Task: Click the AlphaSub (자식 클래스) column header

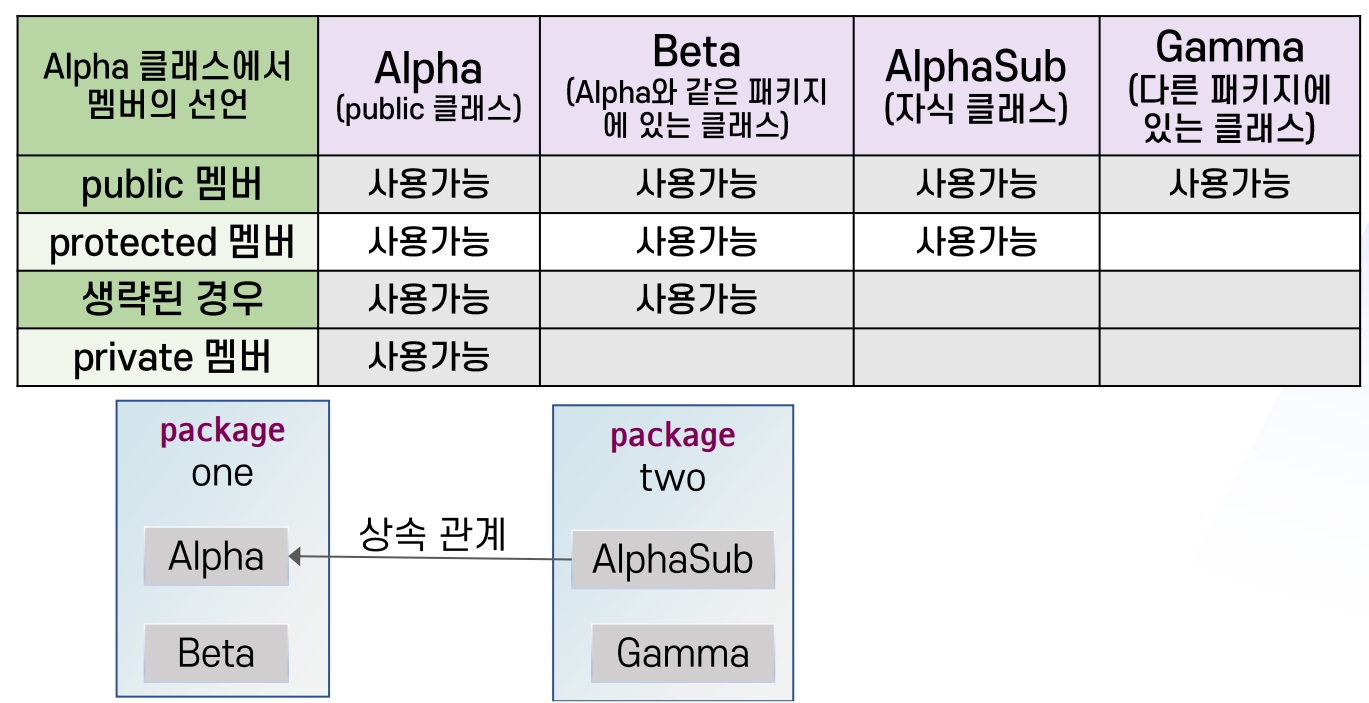Action: point(976,86)
